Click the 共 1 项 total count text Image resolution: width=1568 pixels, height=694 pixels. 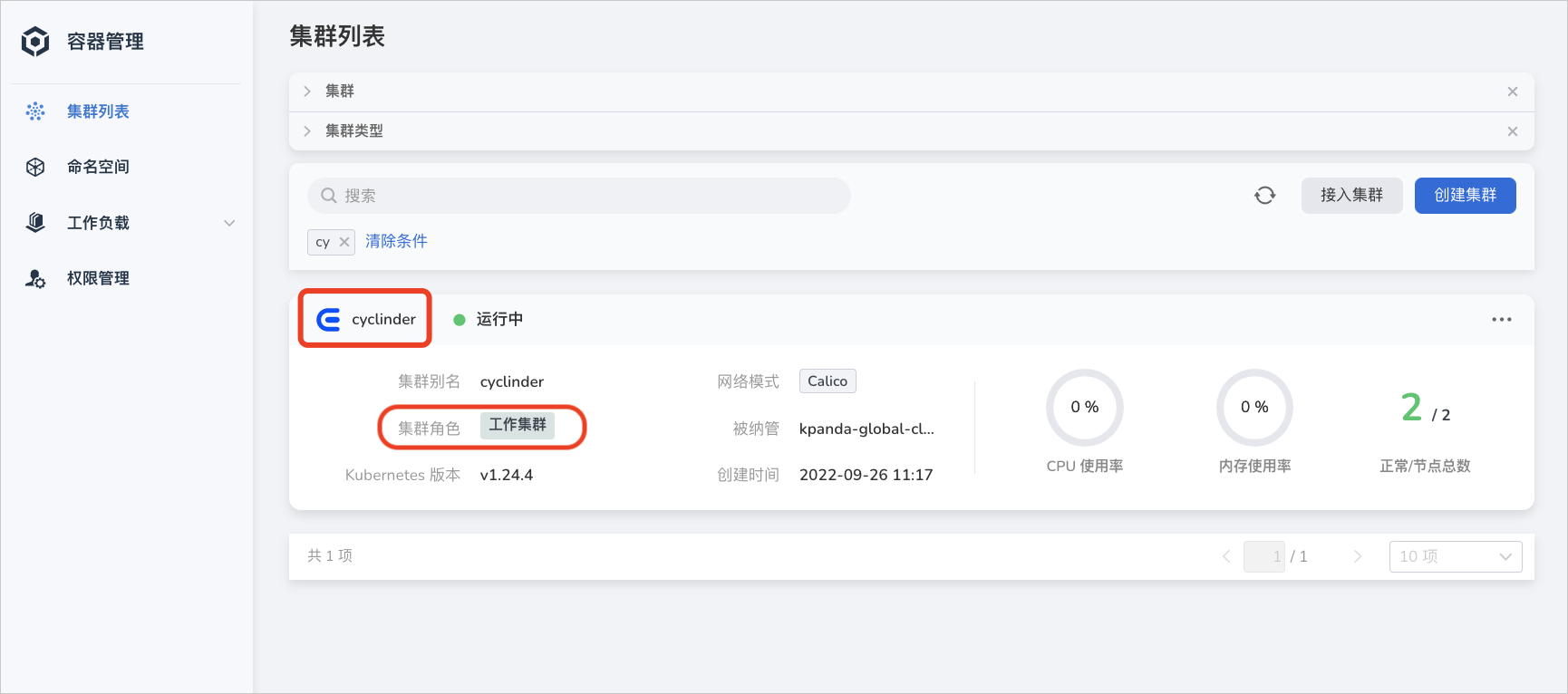[330, 555]
